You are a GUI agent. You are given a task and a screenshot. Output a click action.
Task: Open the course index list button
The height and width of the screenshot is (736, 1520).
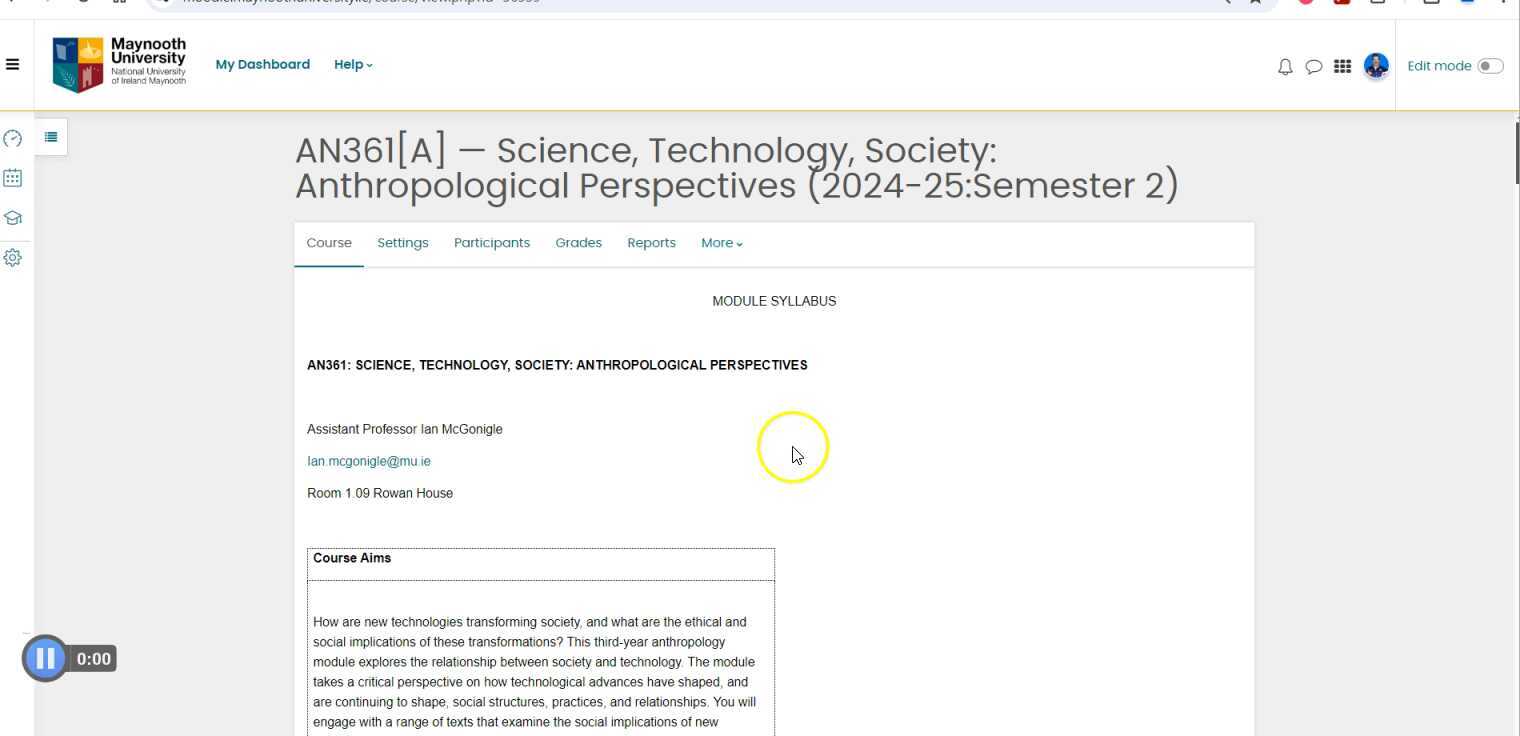(51, 137)
